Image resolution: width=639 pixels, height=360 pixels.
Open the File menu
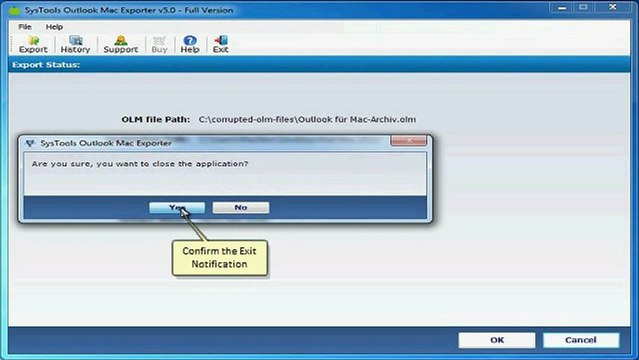pyautogui.click(x=25, y=27)
